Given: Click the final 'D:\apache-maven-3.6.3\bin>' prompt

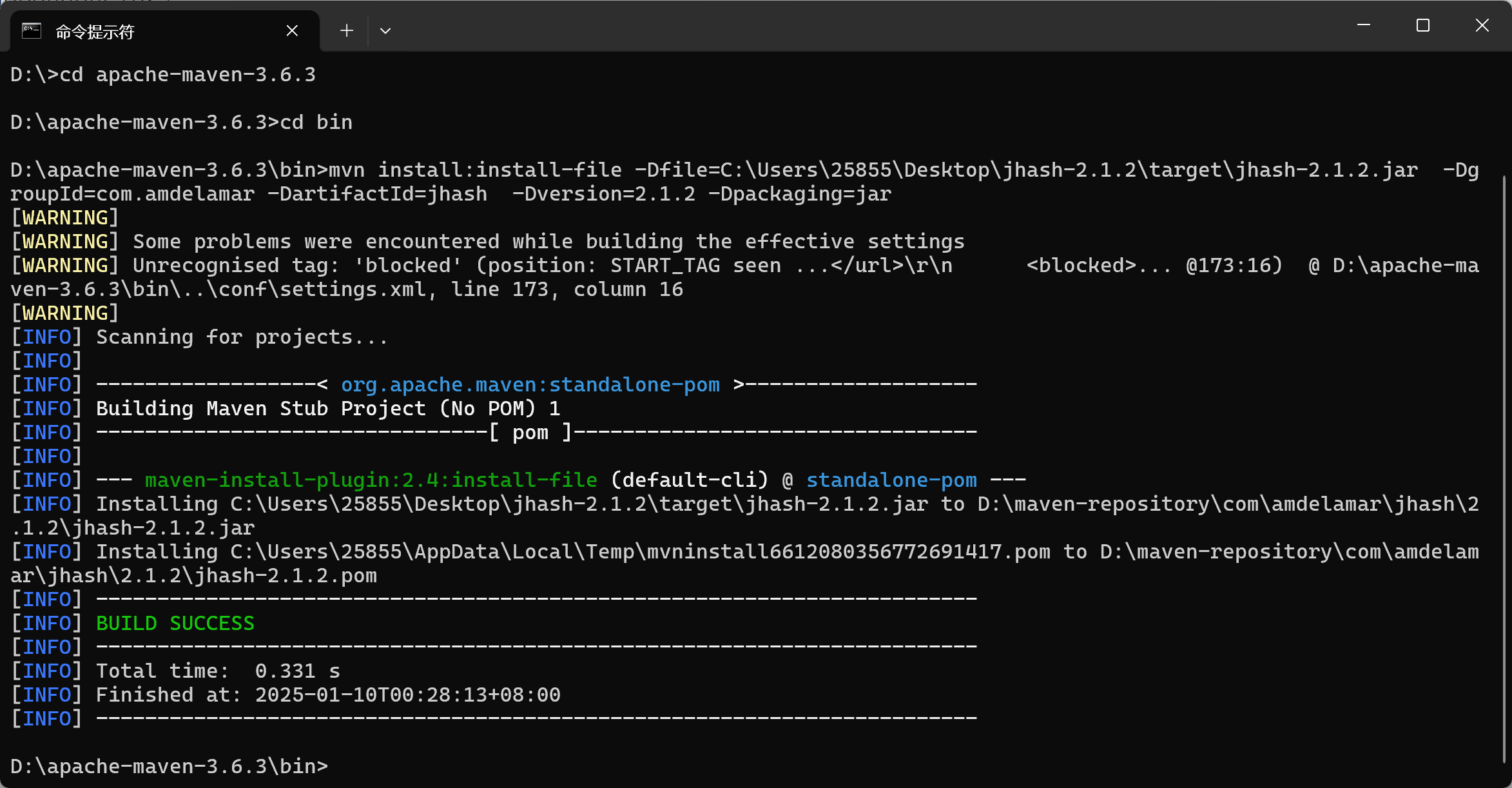Looking at the screenshot, I should tap(170, 767).
